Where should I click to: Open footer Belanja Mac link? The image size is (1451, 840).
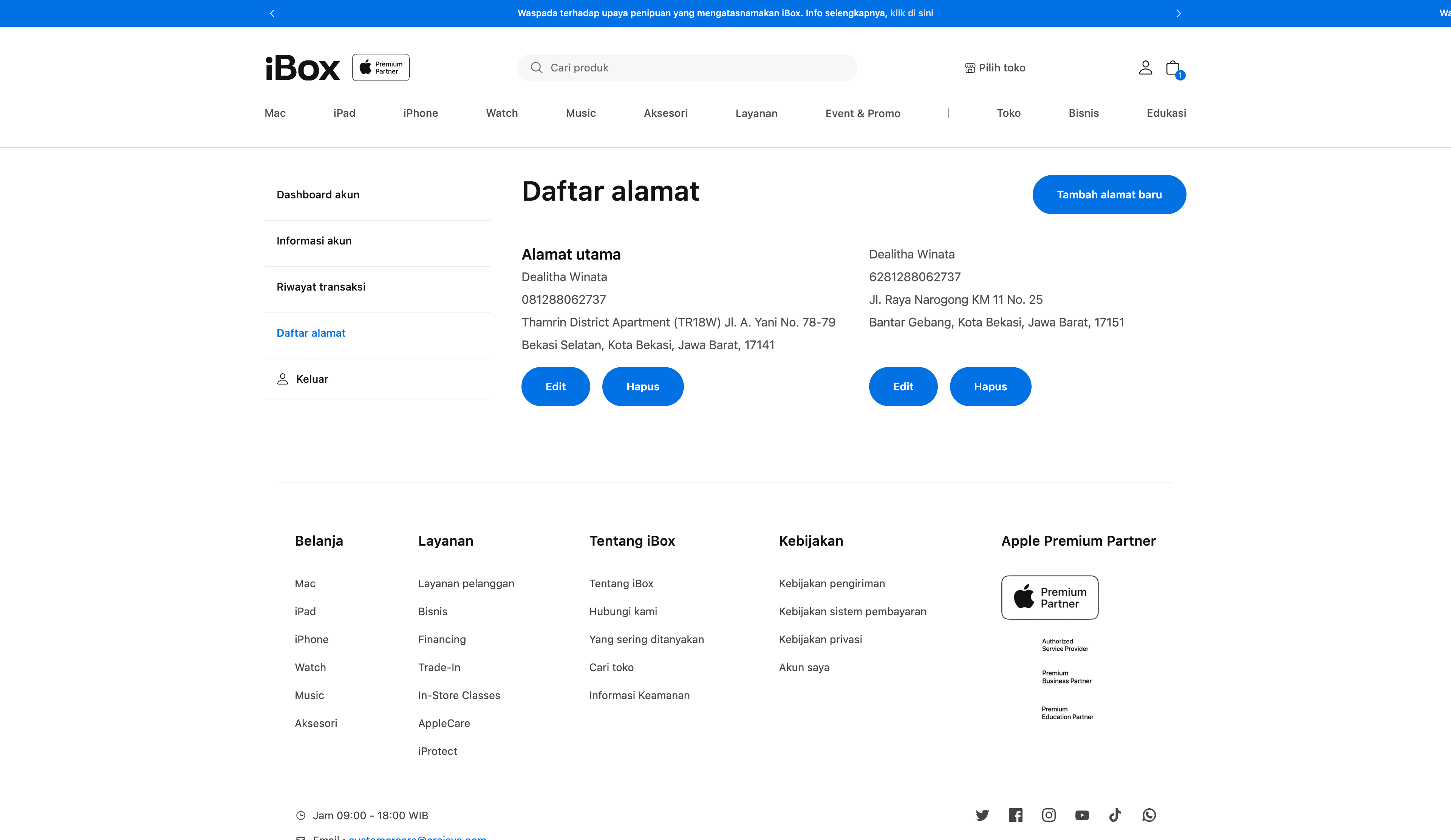click(305, 583)
